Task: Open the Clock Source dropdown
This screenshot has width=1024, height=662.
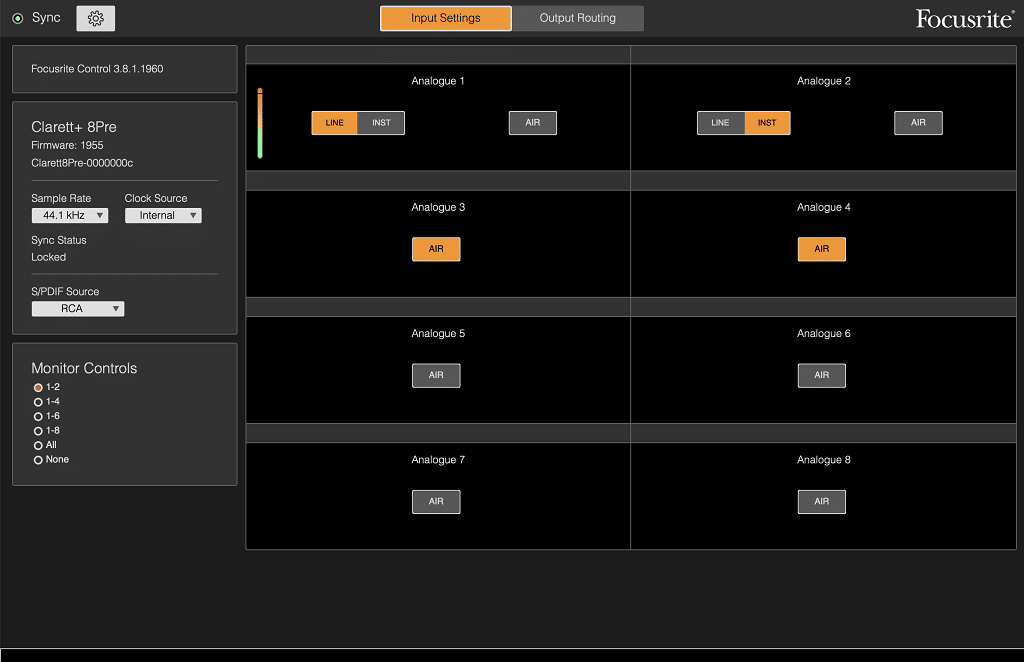Action: 163,215
